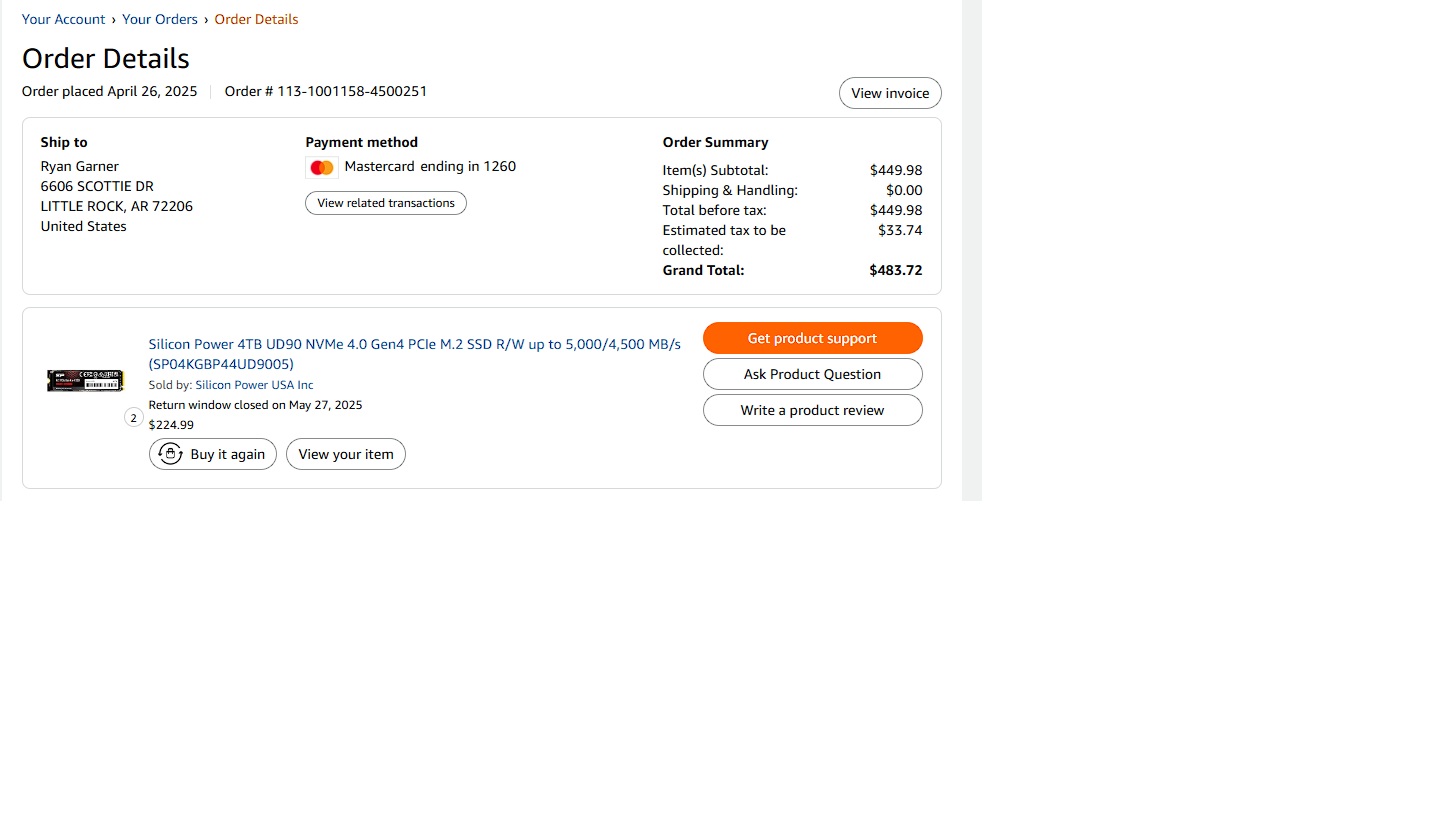Screen dimensions: 1436x830
Task: Open the View invoice button
Action: (890, 93)
